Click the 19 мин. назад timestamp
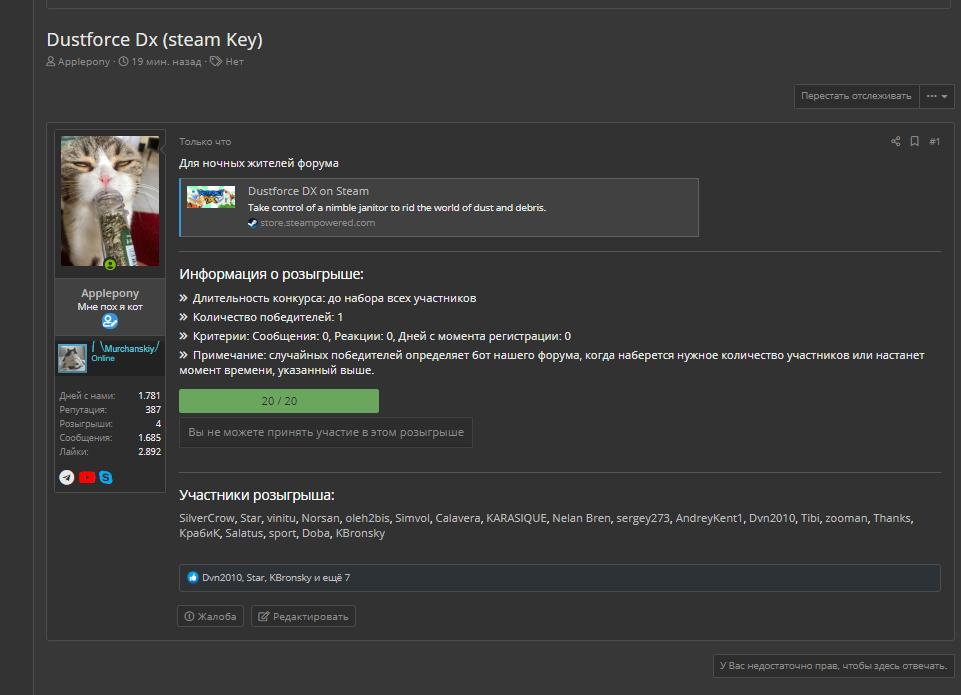Screen dimensions: 961x695 (166, 61)
